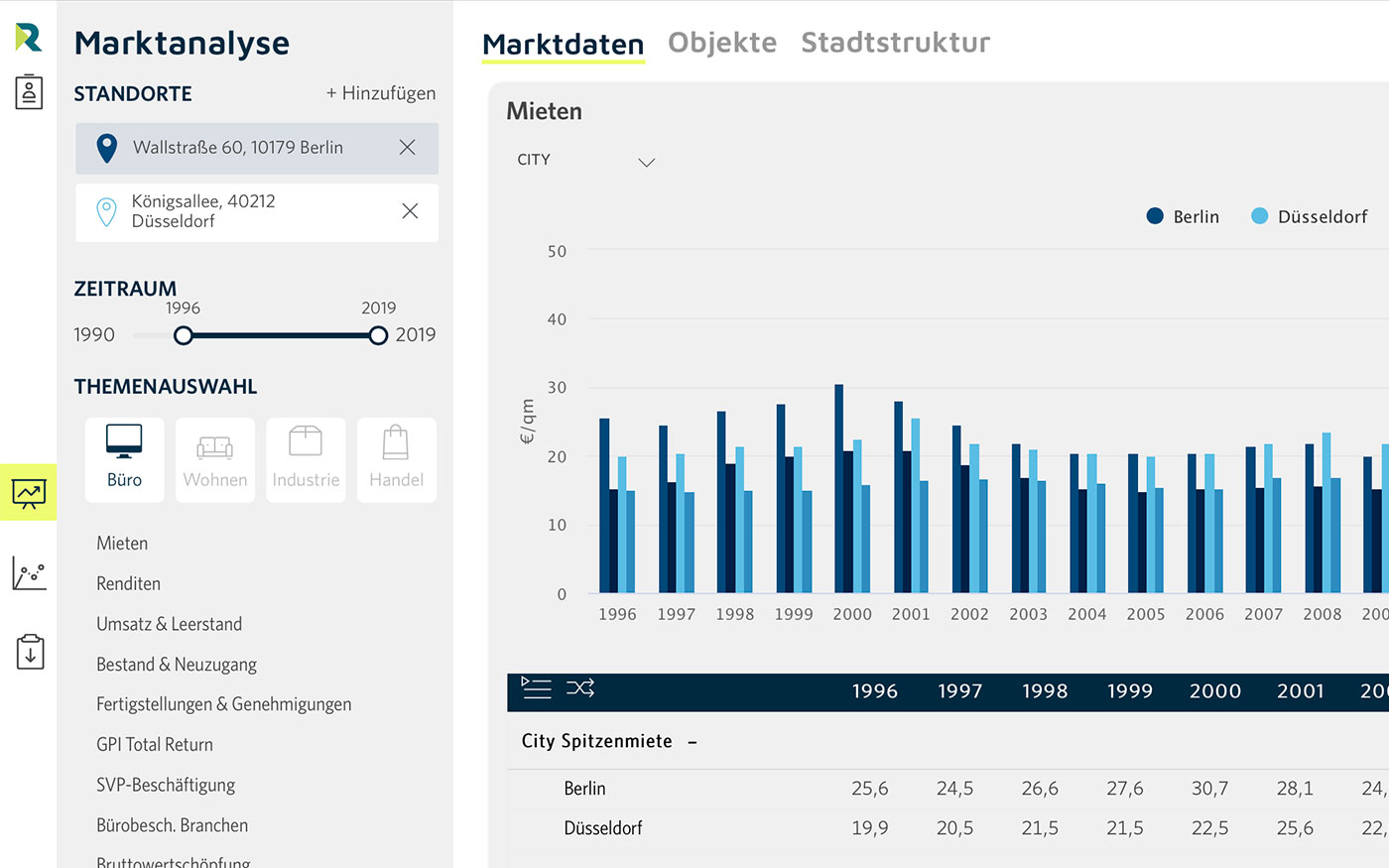Toggle Düsseldorf series in chart legend

(x=1310, y=216)
